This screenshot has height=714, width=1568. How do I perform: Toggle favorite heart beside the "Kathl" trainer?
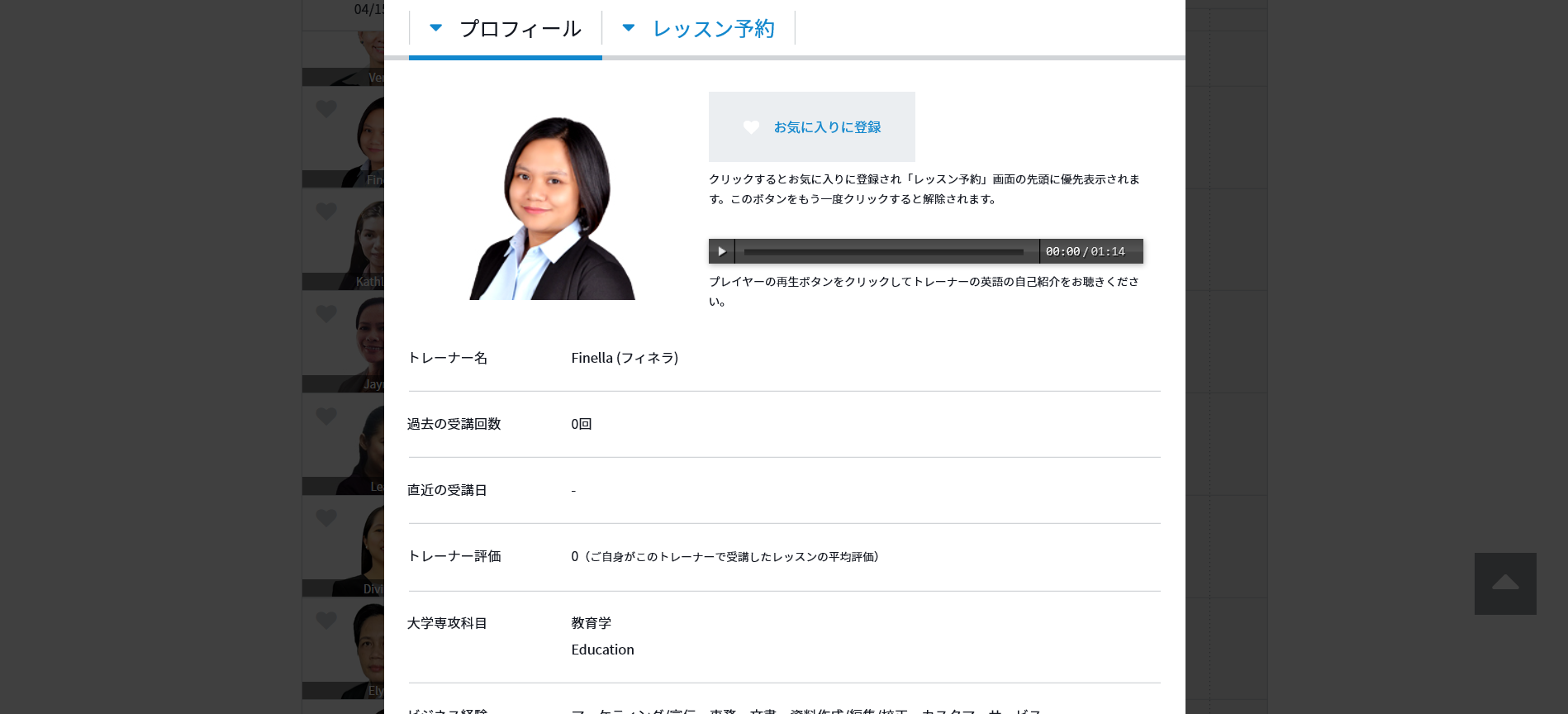pyautogui.click(x=326, y=212)
